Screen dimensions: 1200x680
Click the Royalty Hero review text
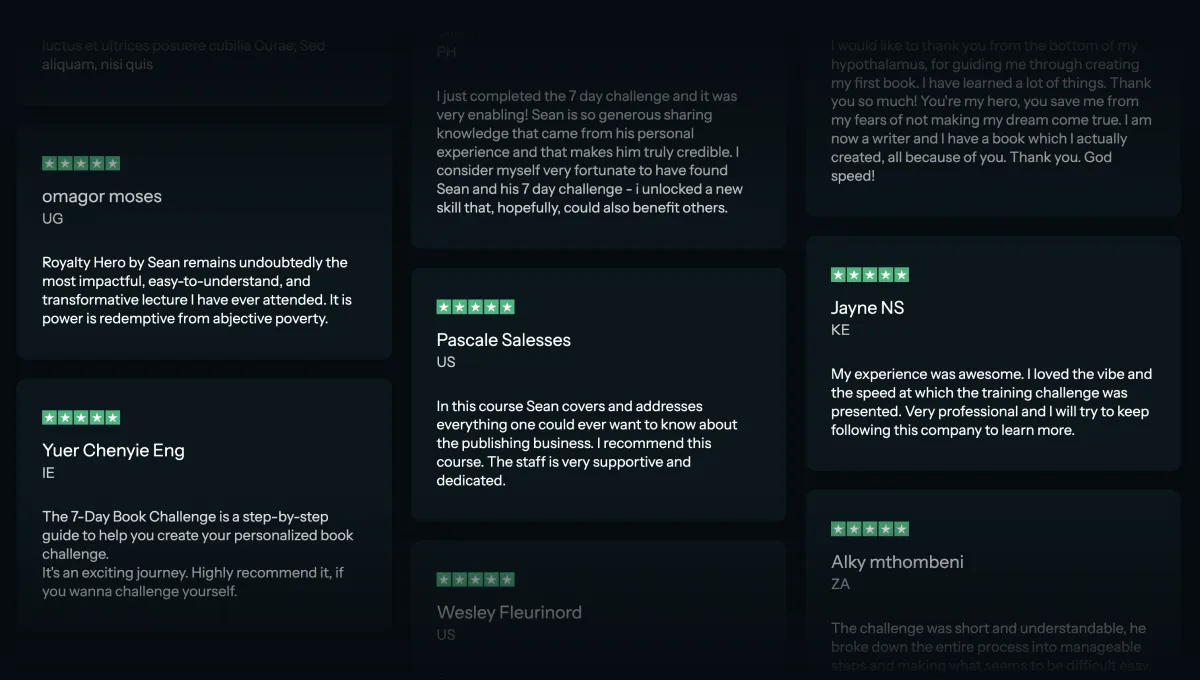pos(197,291)
